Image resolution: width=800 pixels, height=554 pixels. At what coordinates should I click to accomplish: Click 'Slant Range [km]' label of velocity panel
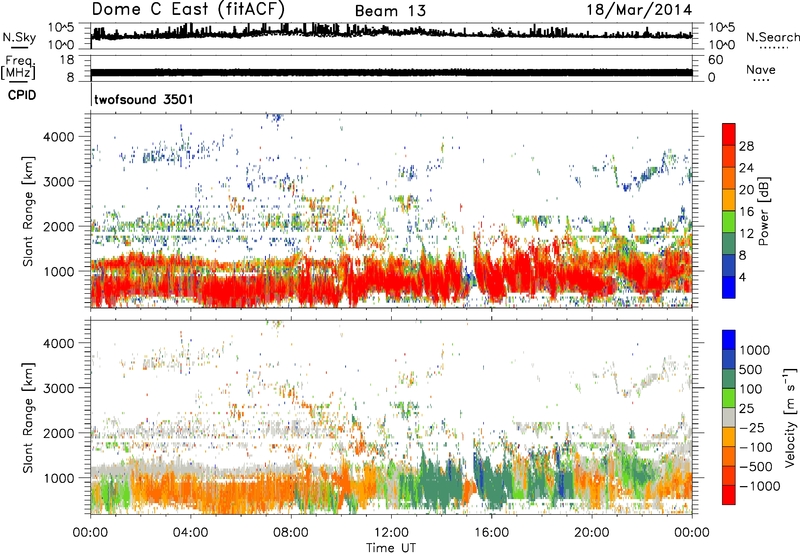click(x=28, y=417)
